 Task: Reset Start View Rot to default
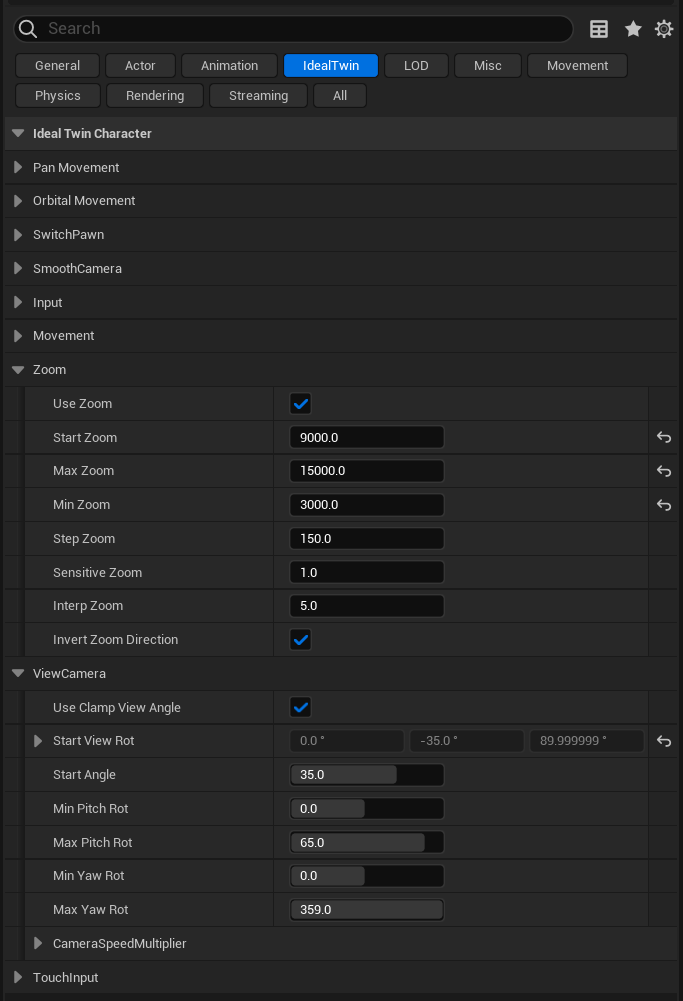663,741
